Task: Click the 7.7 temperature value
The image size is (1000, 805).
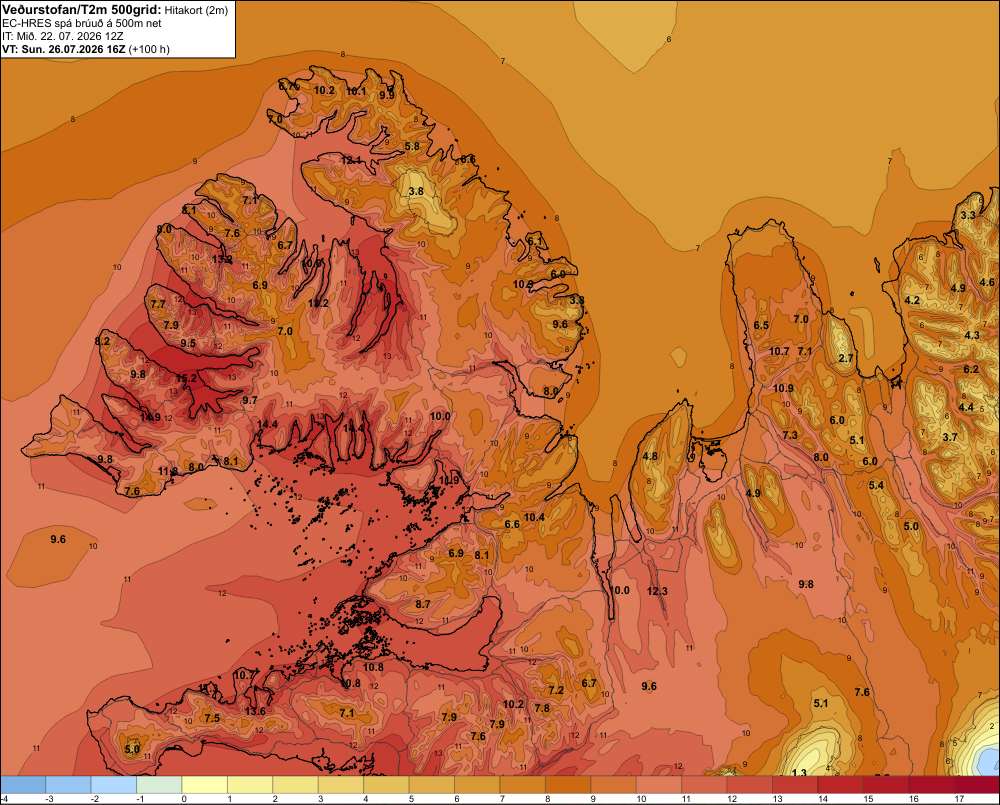Action: pyautogui.click(x=158, y=304)
